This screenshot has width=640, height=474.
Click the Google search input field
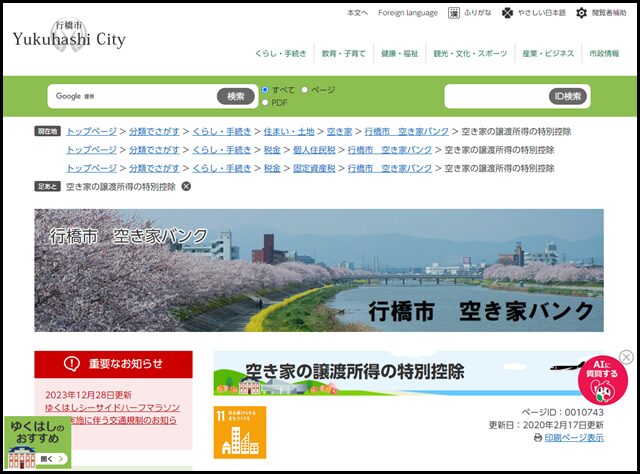click(133, 96)
